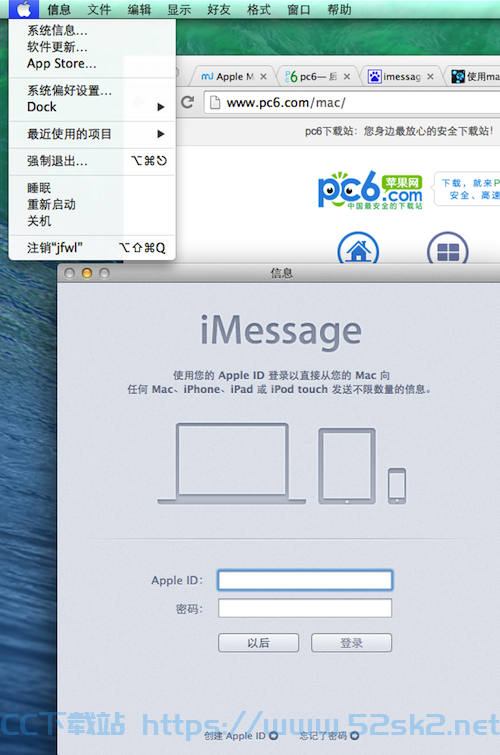Close the imessag browser tab
Image resolution: width=500 pixels, height=755 pixels.
(x=430, y=77)
